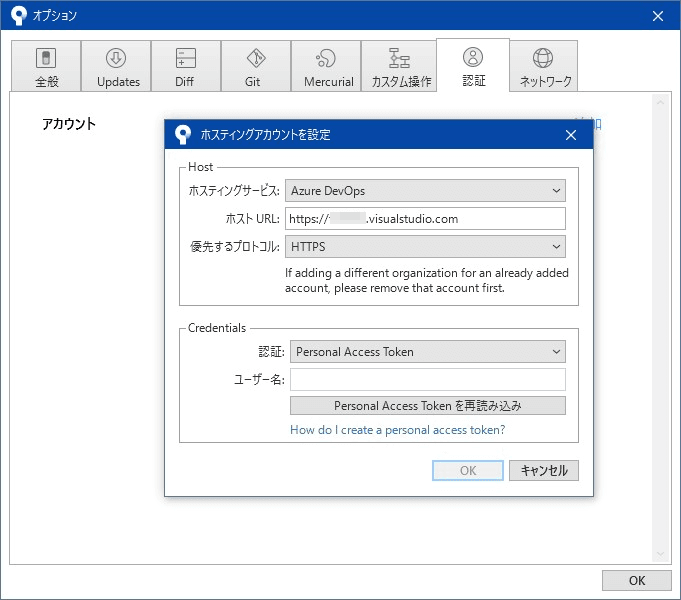Screen dimensions: 681x600
Task: Open 'How do I create a personal access token?' link
Action: [397, 430]
